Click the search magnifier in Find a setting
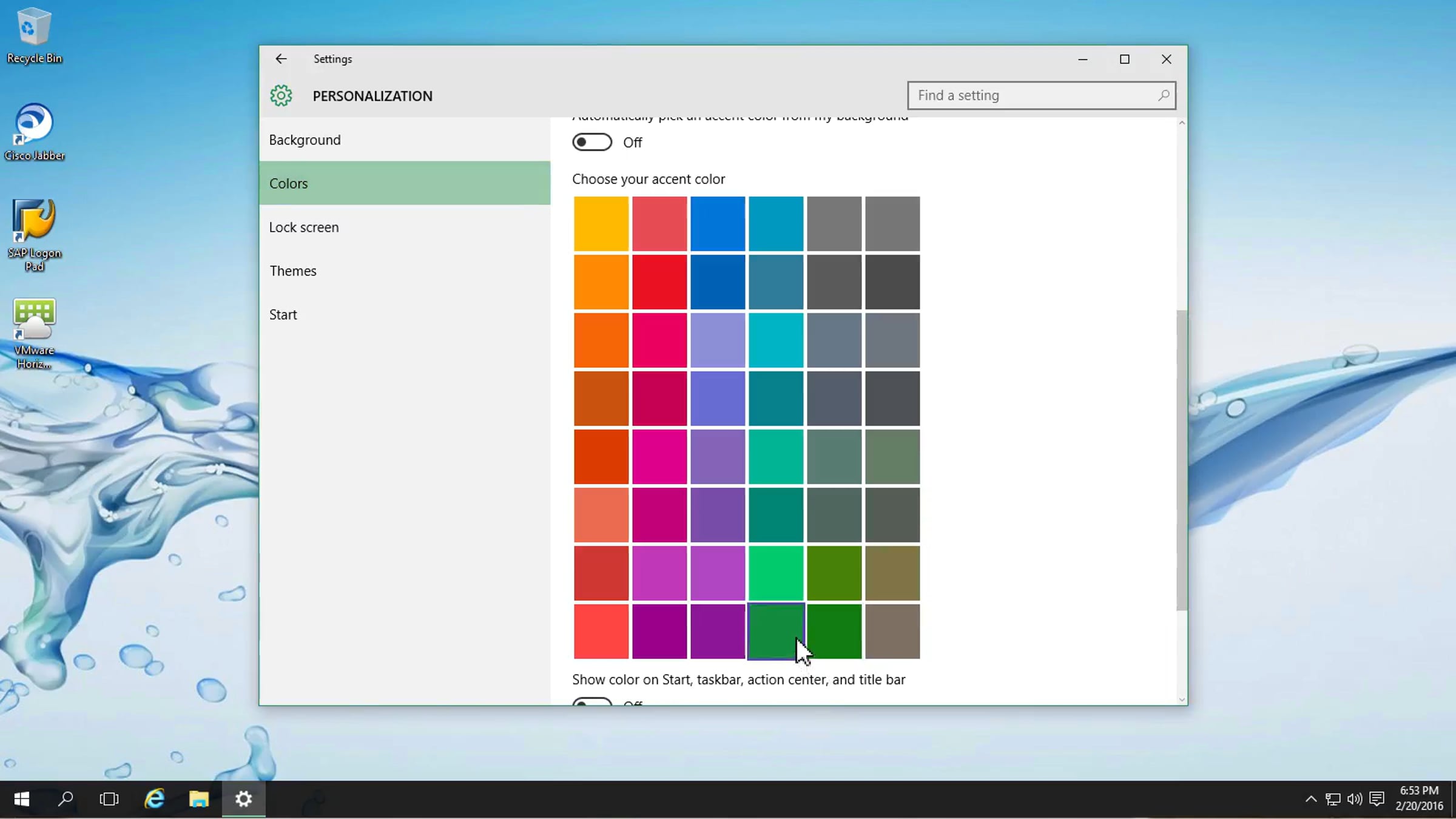The height and width of the screenshot is (819, 1456). [x=1163, y=95]
